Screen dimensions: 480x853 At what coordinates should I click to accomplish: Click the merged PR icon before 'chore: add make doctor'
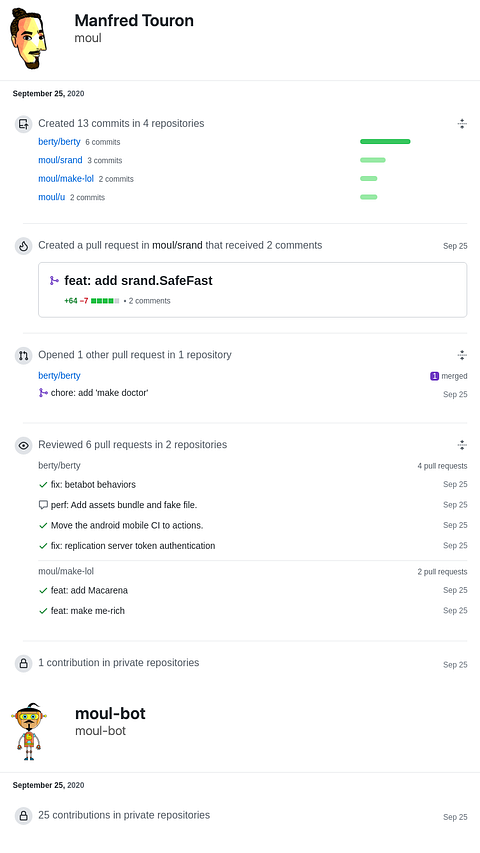click(x=43, y=393)
